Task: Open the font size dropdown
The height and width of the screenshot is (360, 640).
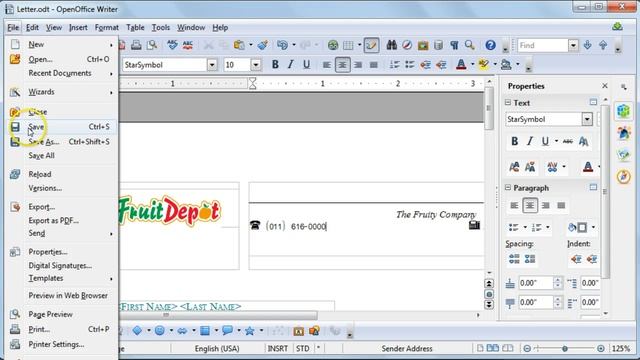Action: point(256,64)
